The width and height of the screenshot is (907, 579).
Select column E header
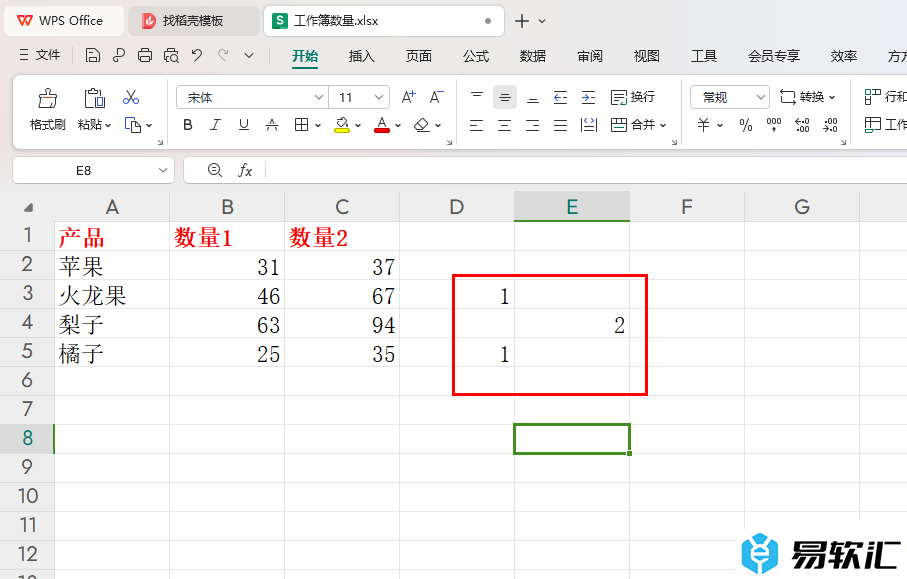pos(572,206)
